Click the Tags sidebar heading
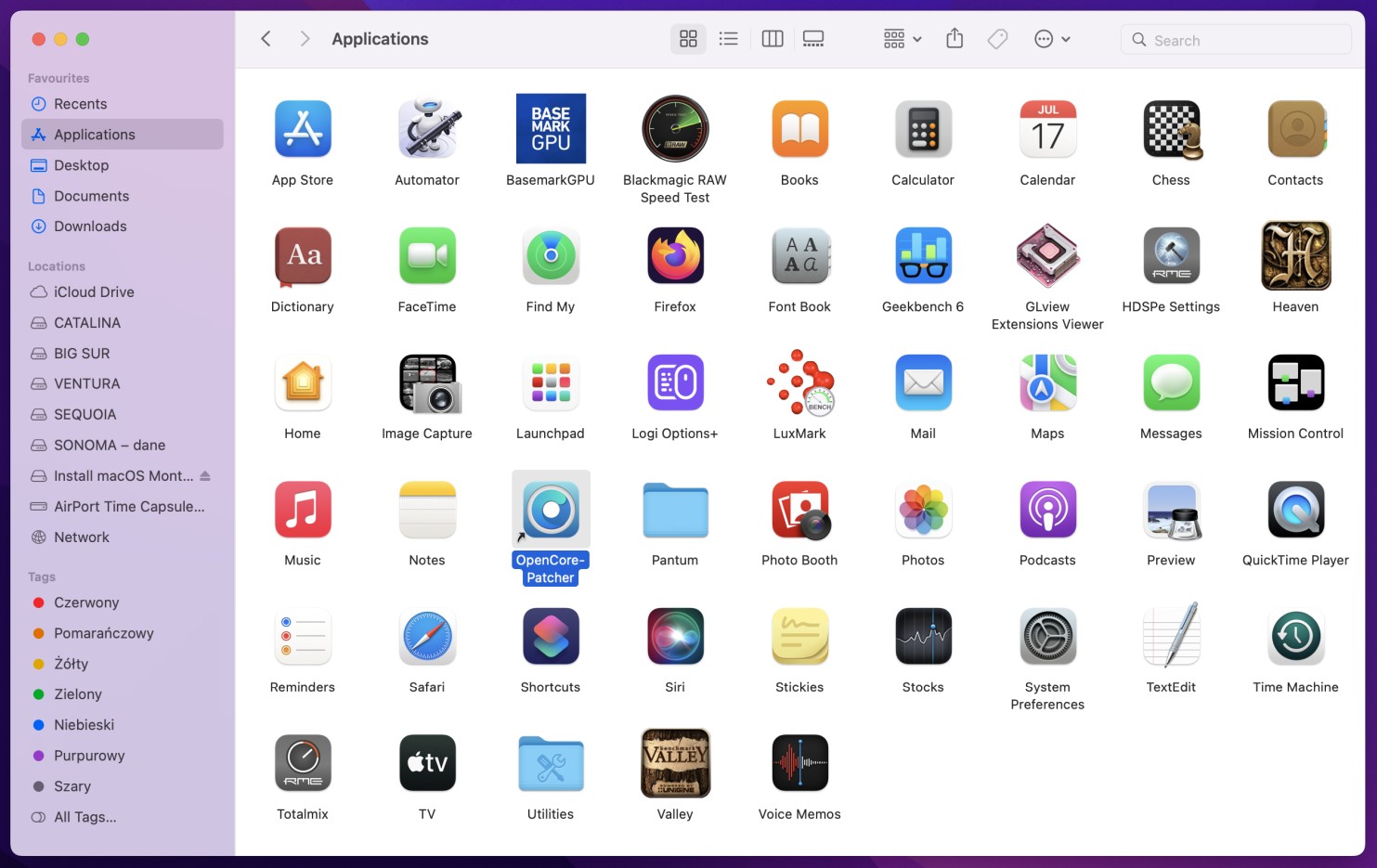This screenshot has width=1377, height=868. coord(42,577)
